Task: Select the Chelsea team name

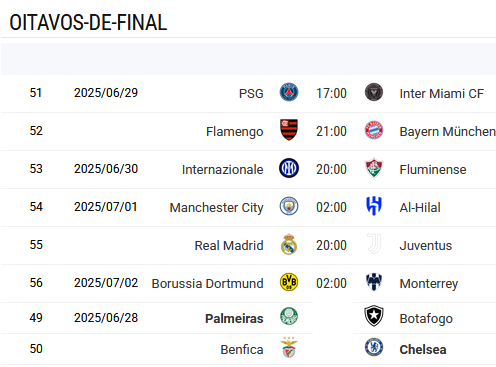Action: tap(423, 350)
